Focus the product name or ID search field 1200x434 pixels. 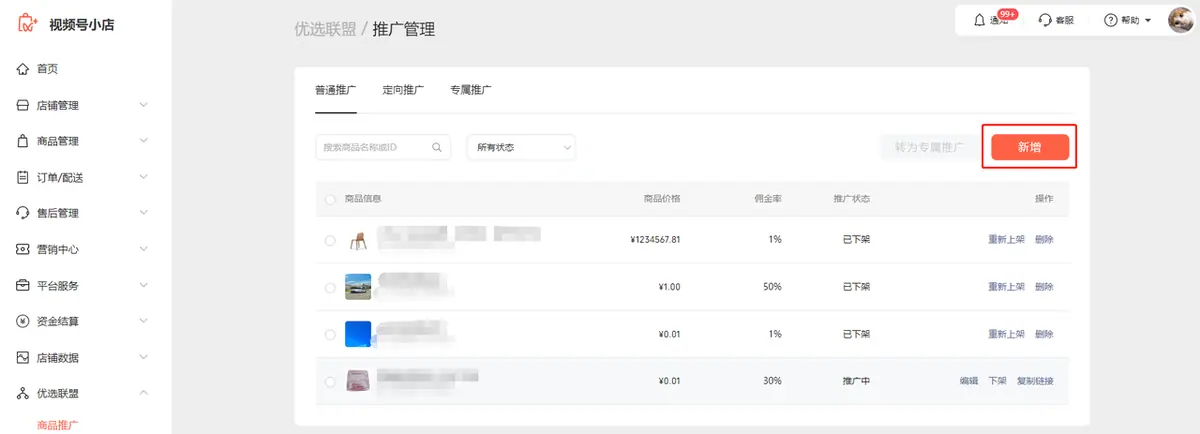383,147
